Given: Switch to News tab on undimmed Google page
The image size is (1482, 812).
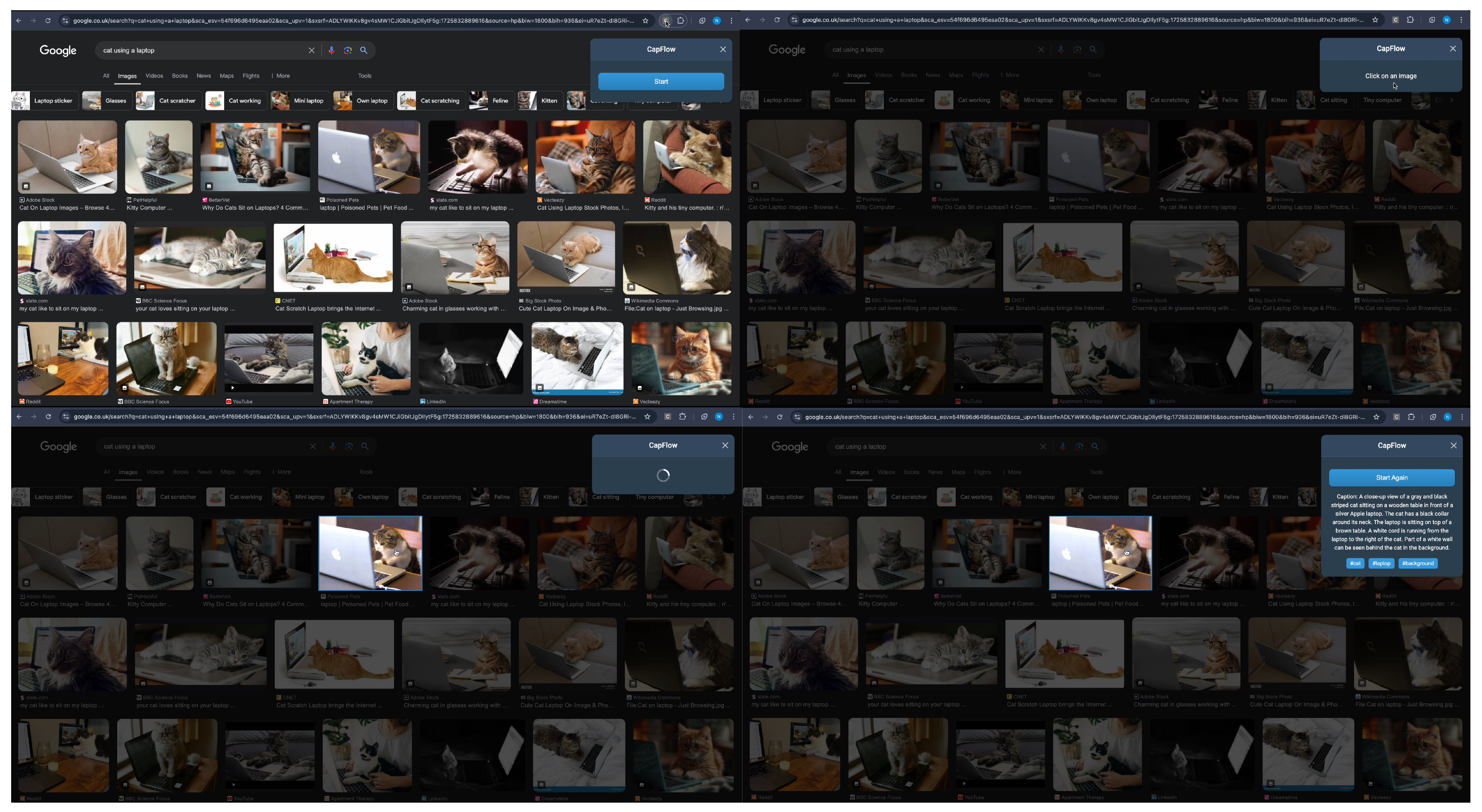Looking at the screenshot, I should (204, 76).
